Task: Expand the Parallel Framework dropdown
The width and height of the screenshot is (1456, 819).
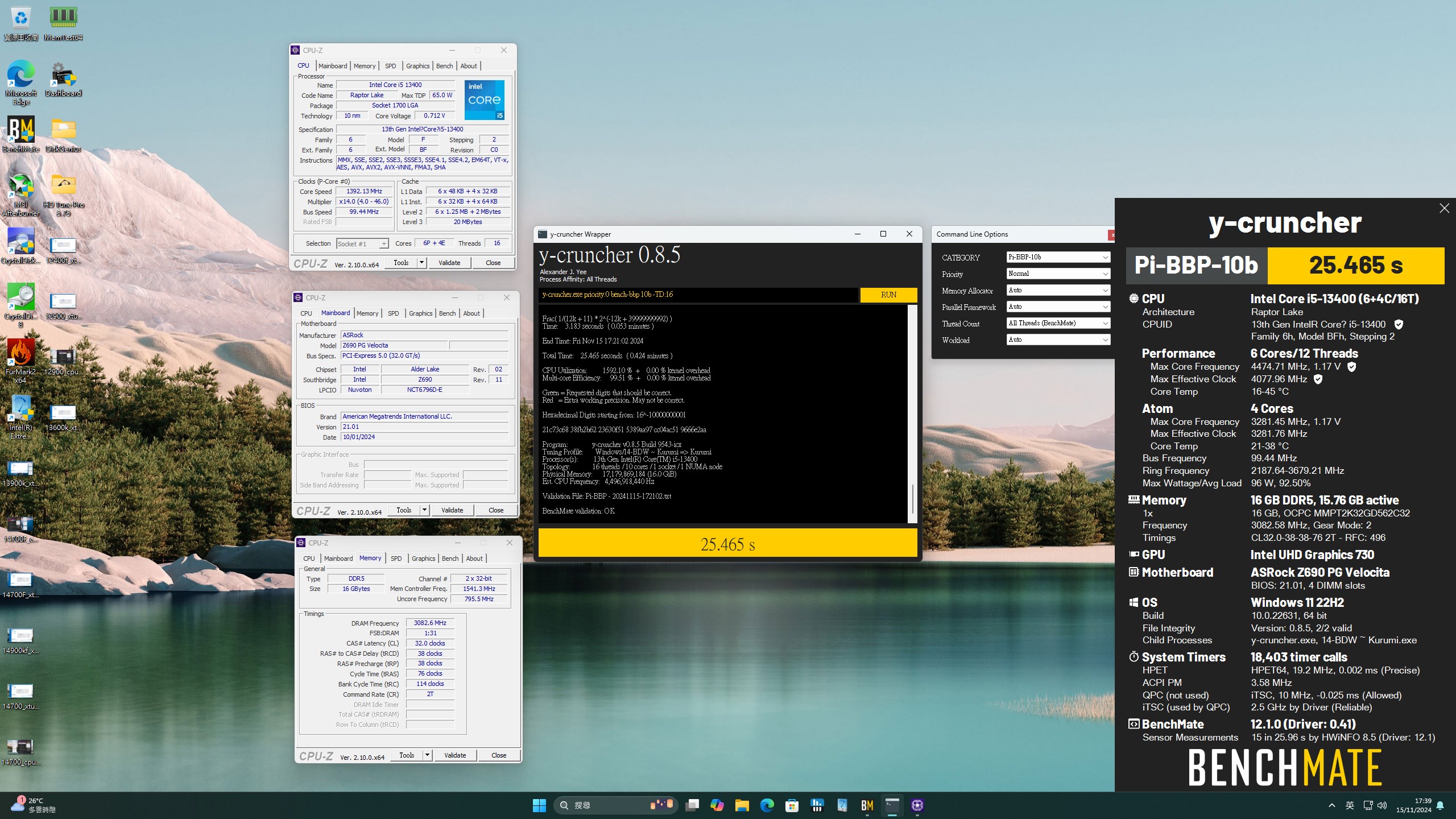Action: click(x=1058, y=307)
